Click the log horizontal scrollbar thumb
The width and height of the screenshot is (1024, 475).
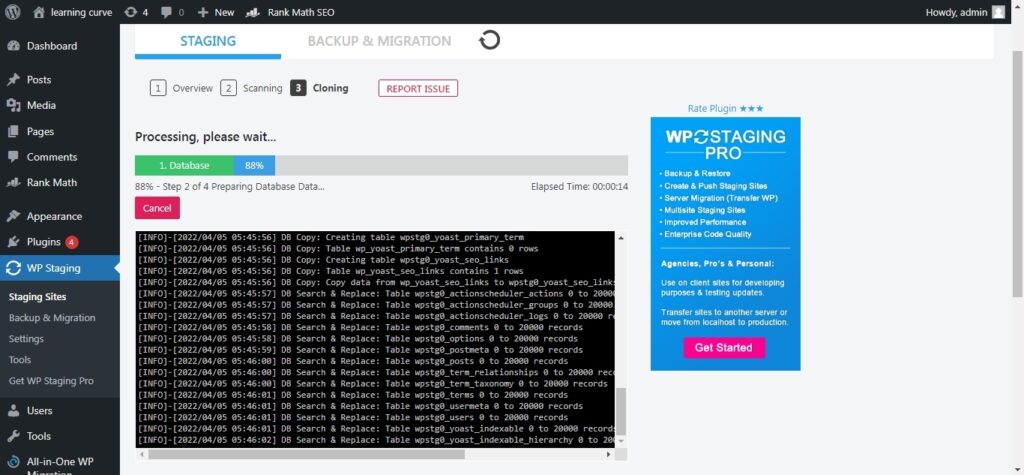[x=306, y=453]
